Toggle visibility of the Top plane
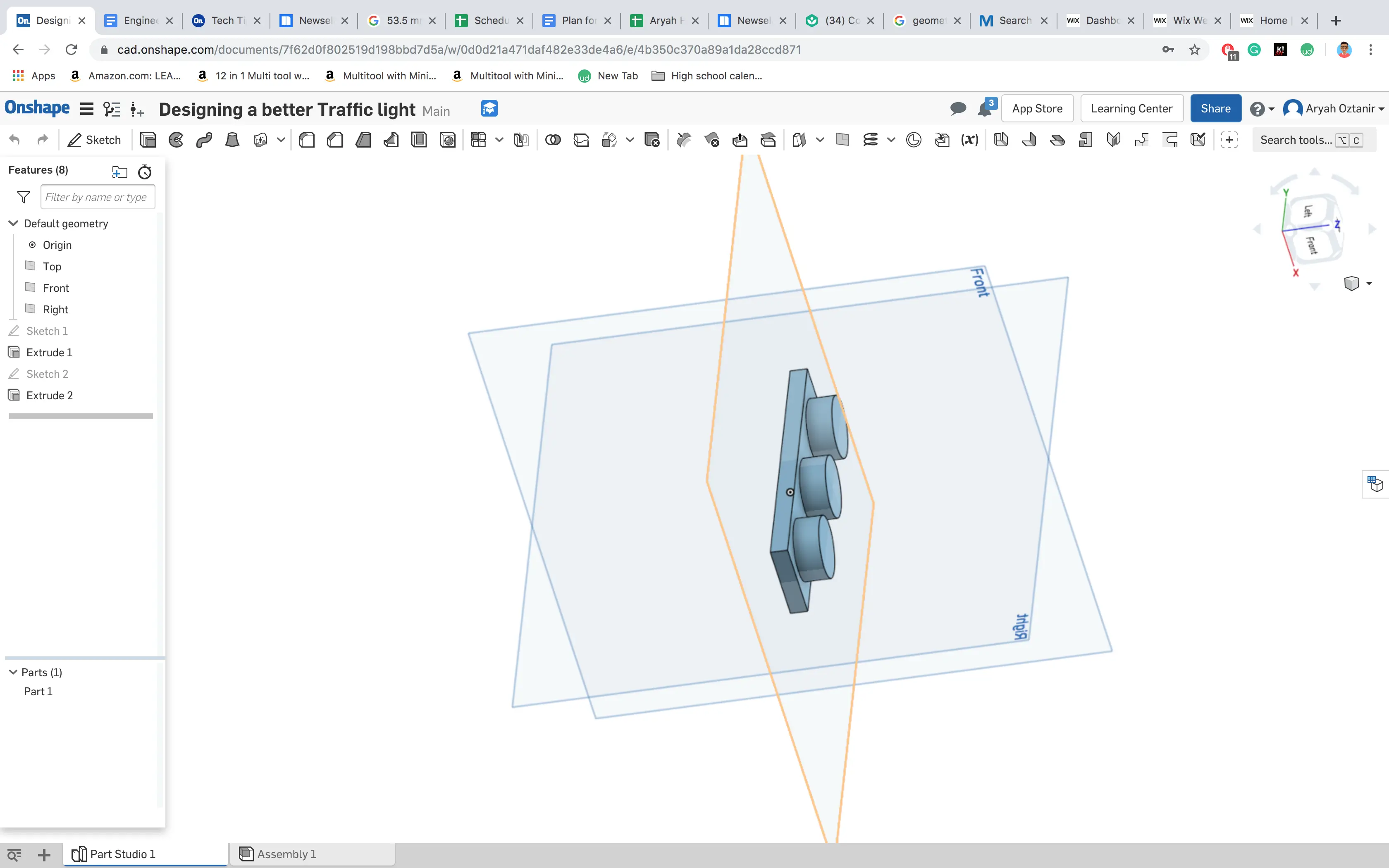 tap(31, 266)
